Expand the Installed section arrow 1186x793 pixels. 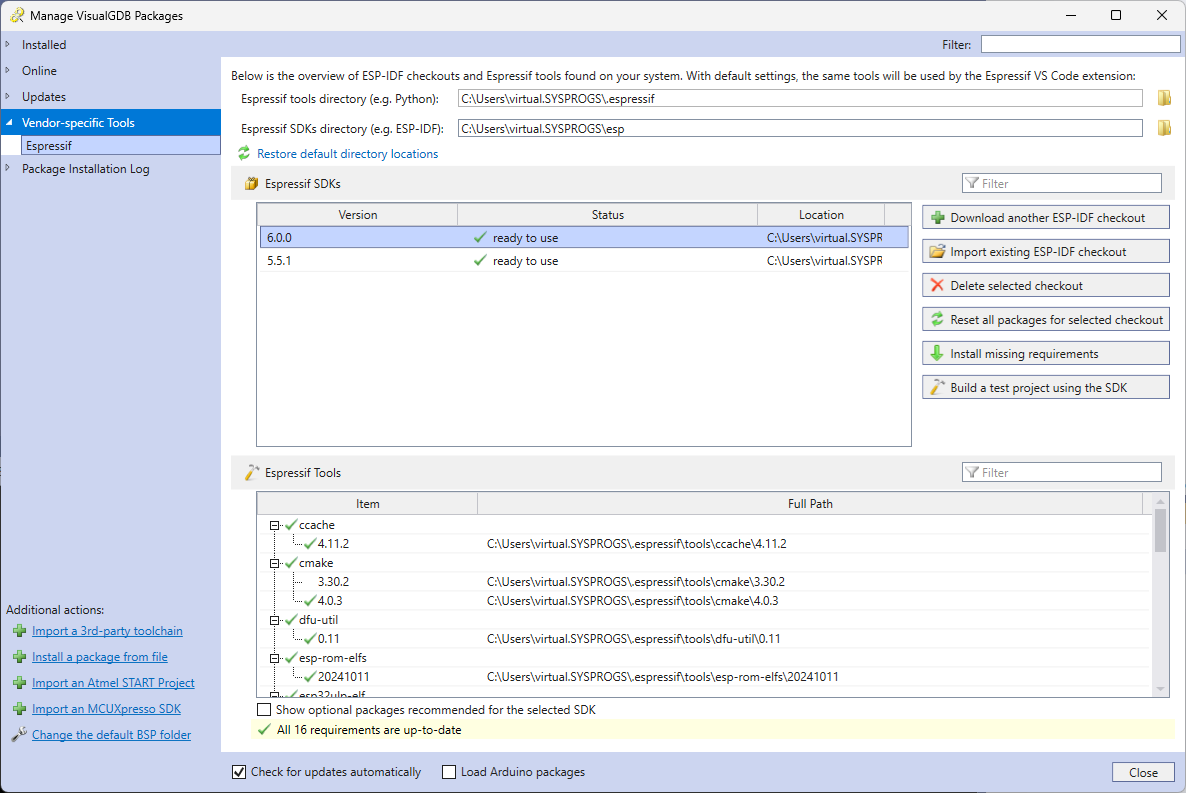[8, 45]
